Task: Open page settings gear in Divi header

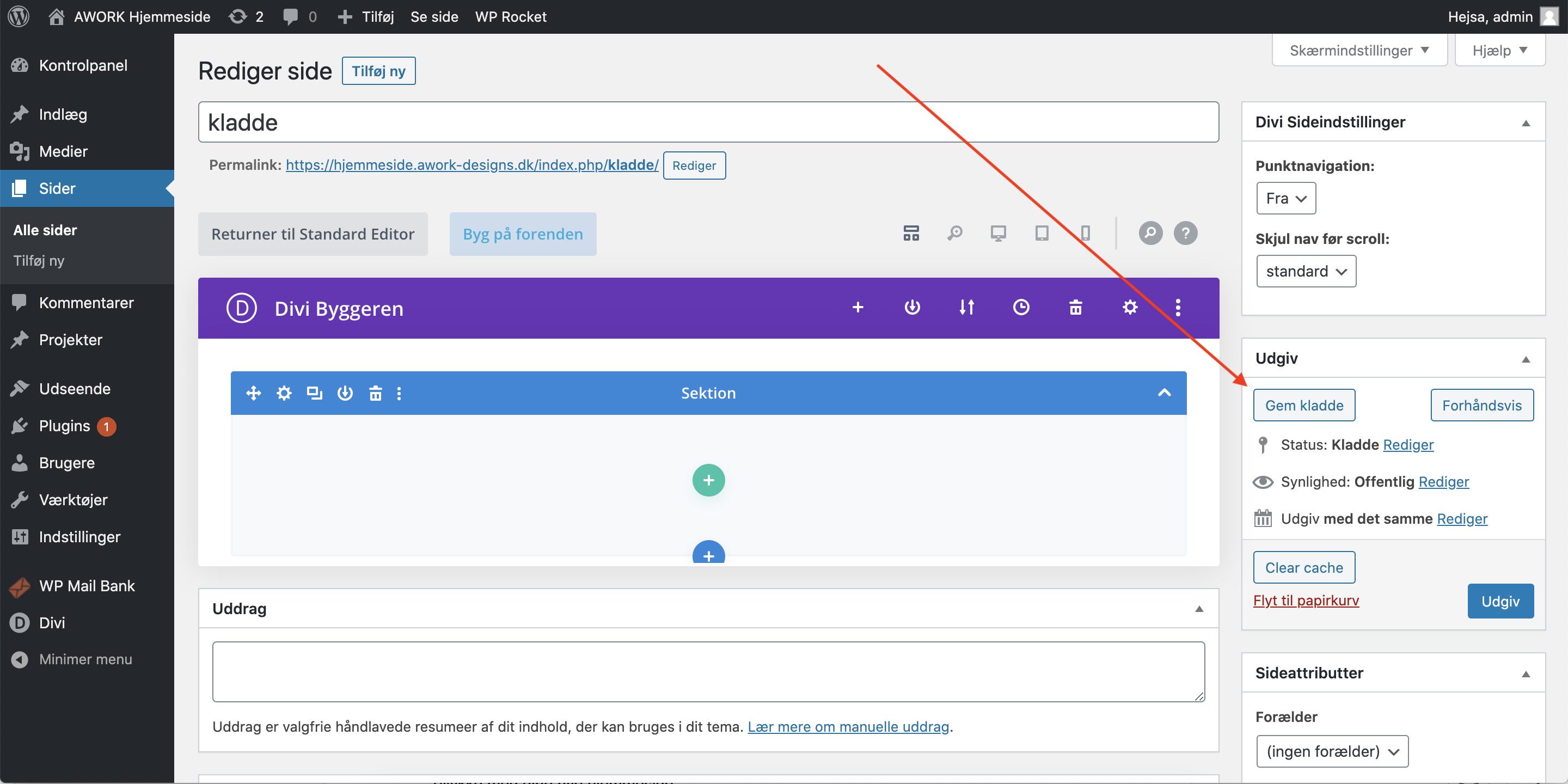Action: tap(1130, 308)
